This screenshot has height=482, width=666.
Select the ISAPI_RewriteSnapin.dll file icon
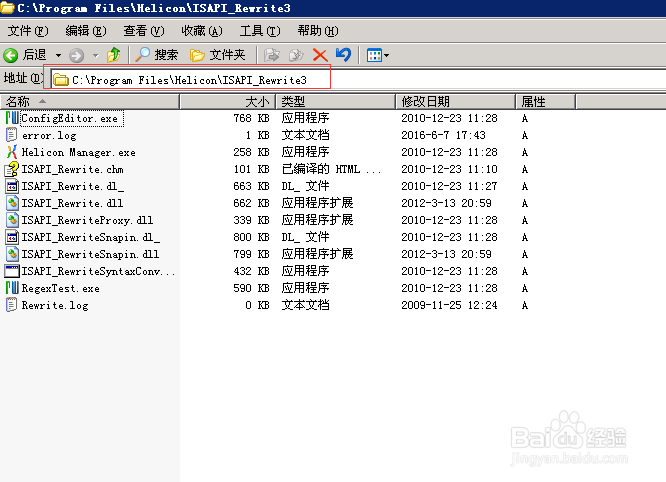click(x=12, y=254)
